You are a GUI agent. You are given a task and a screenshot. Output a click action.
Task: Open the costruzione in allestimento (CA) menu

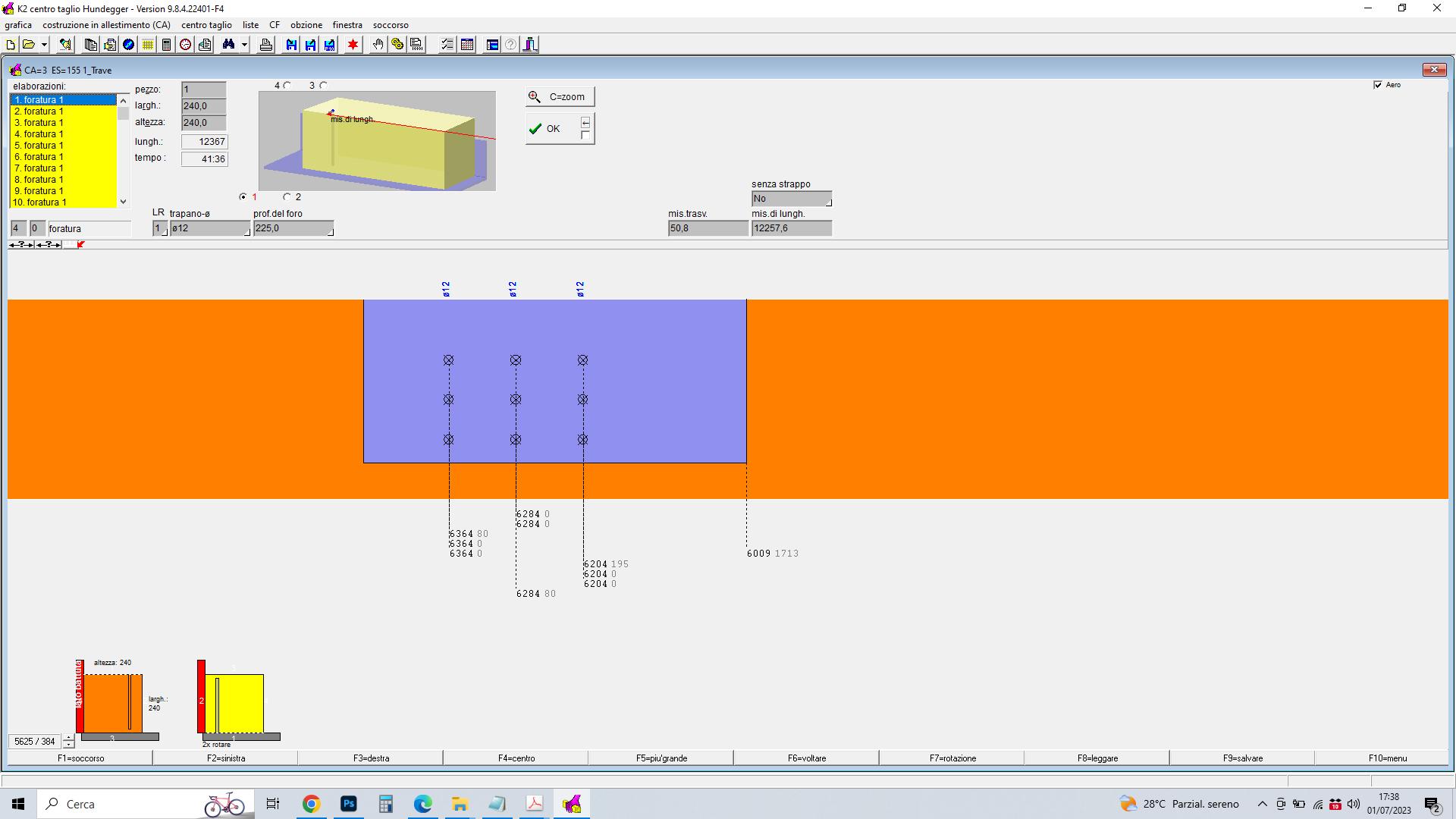click(107, 25)
